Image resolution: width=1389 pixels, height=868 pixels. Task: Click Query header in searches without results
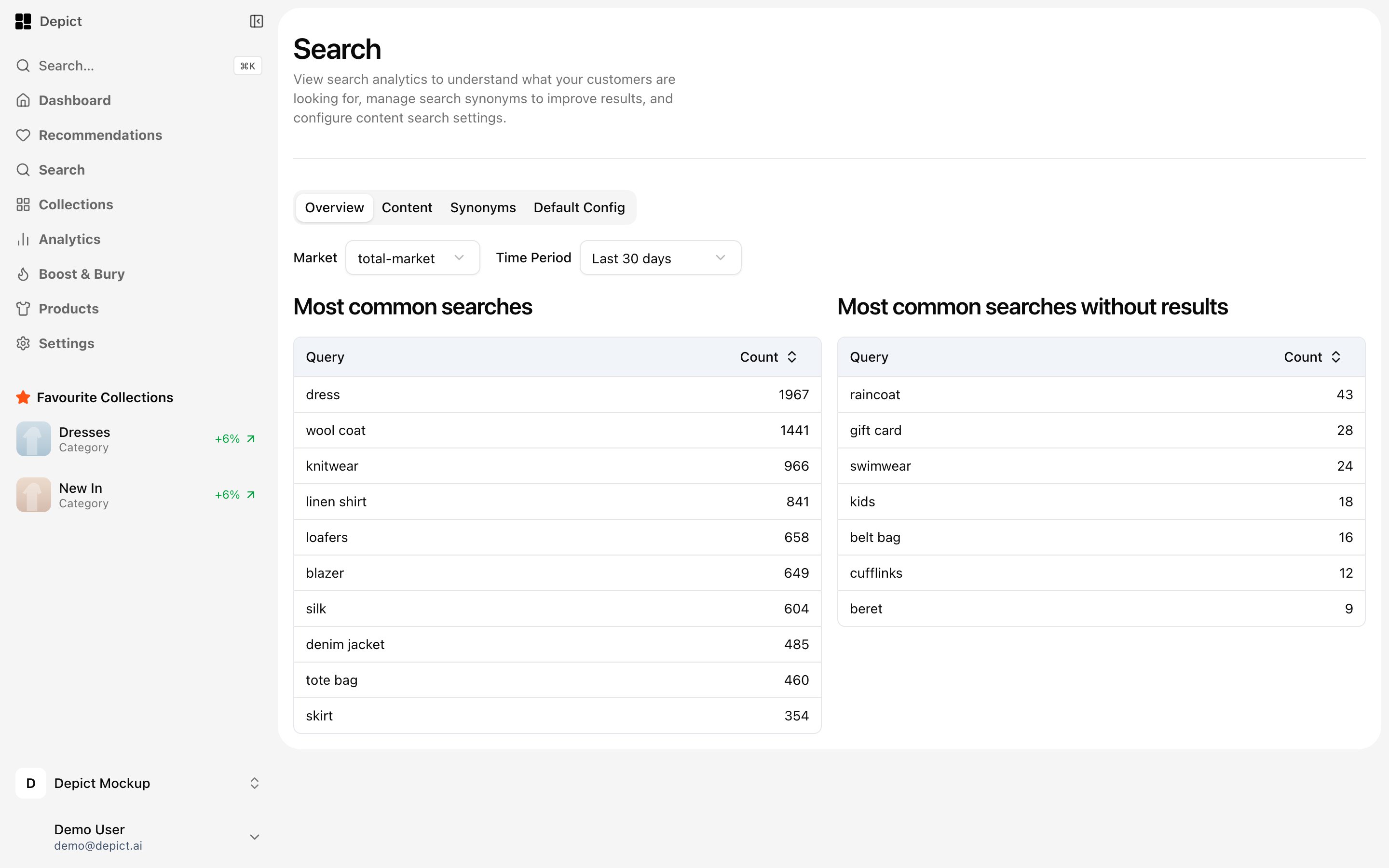[x=869, y=357]
